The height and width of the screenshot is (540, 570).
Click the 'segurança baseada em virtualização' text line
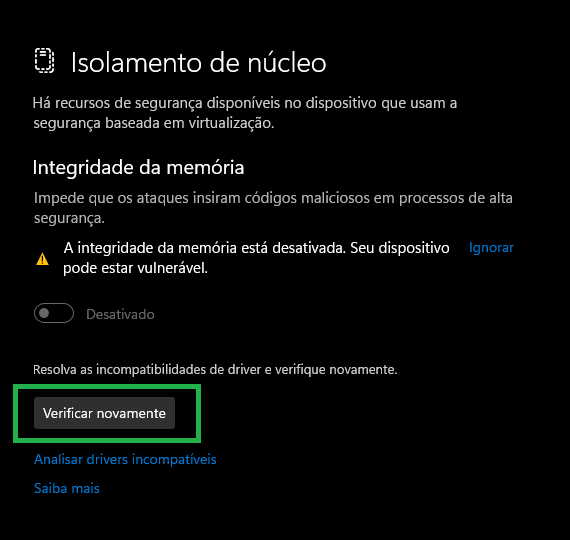pos(154,123)
